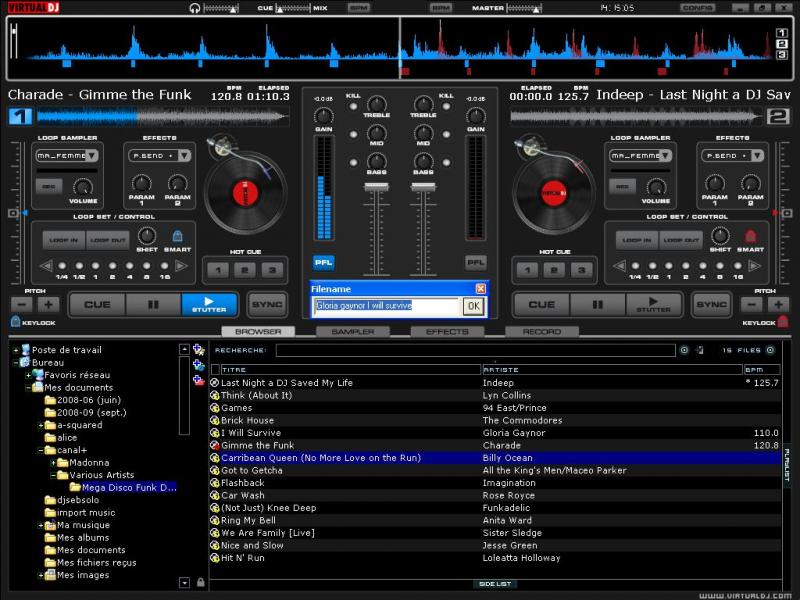Toggle the left deck Smart lock icon
This screenshot has width=800, height=600.
coord(177,237)
